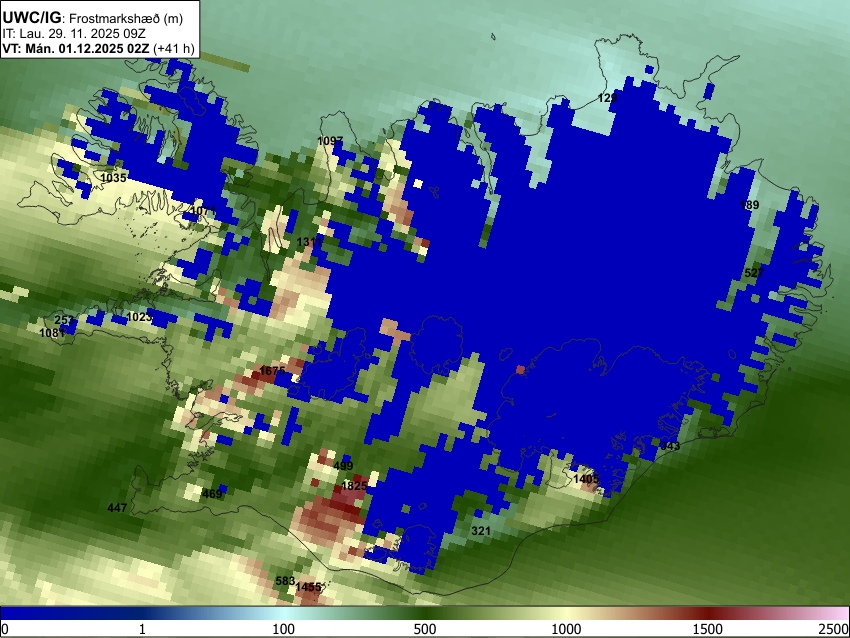Click the map value 253
This screenshot has width=850, height=638.
(x=64, y=320)
